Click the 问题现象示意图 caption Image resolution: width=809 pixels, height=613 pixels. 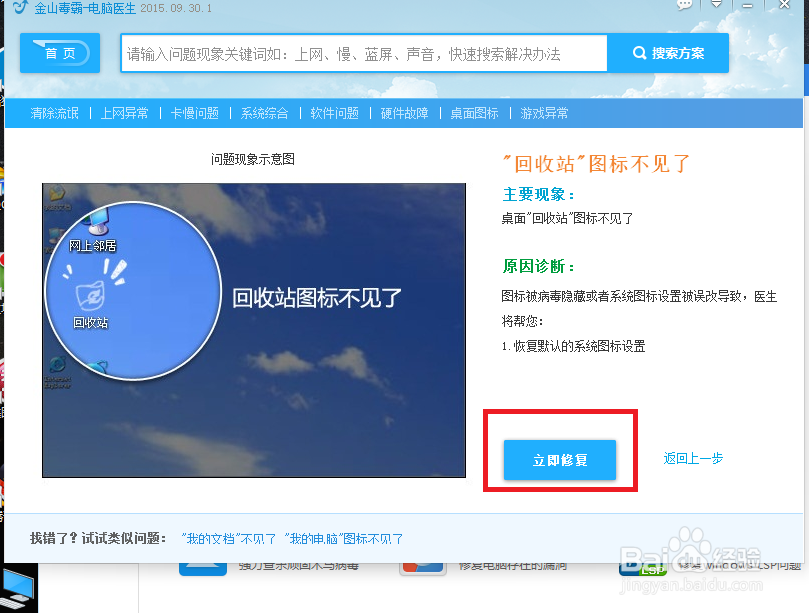point(253,159)
